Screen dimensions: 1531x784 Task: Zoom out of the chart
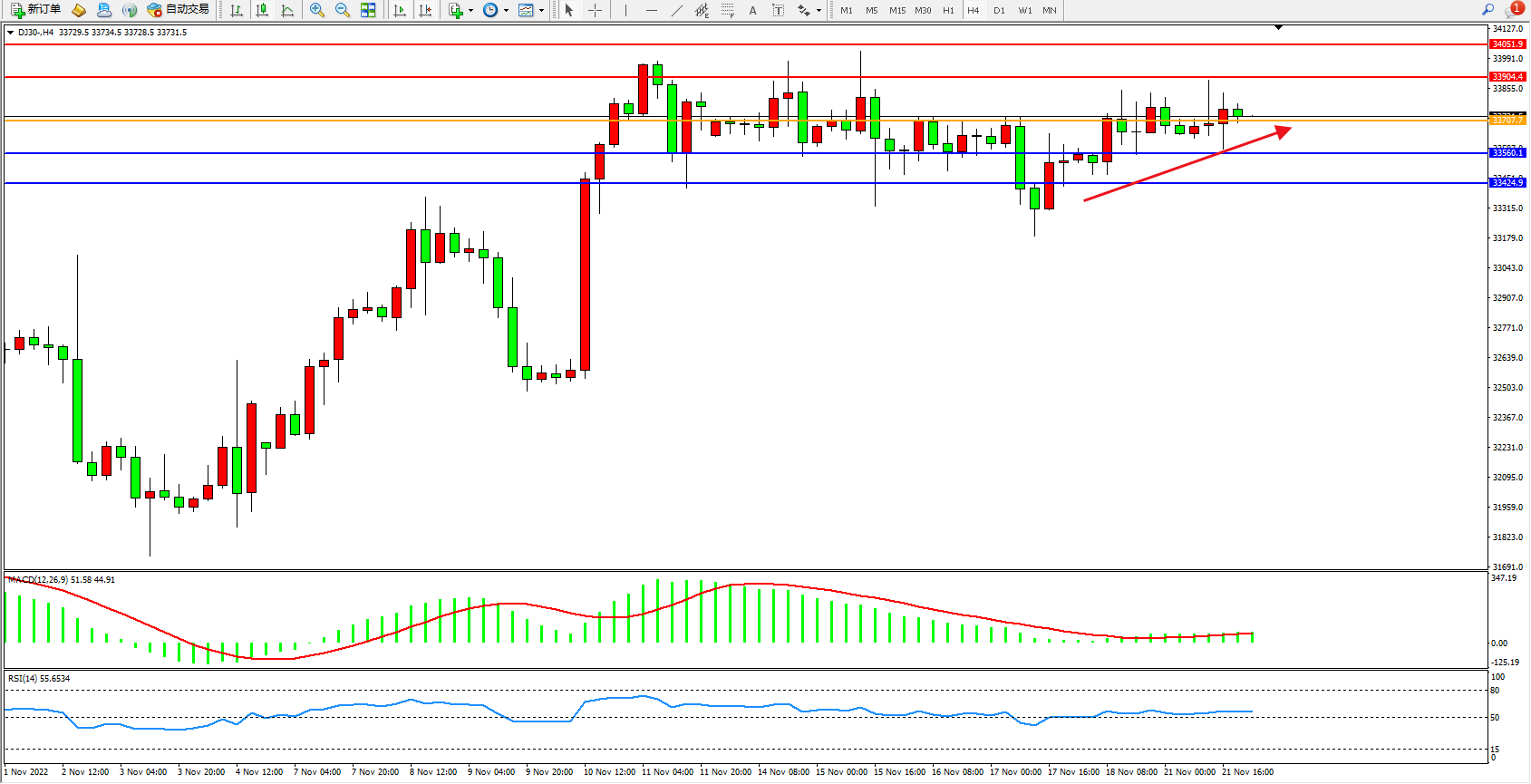coord(343,10)
